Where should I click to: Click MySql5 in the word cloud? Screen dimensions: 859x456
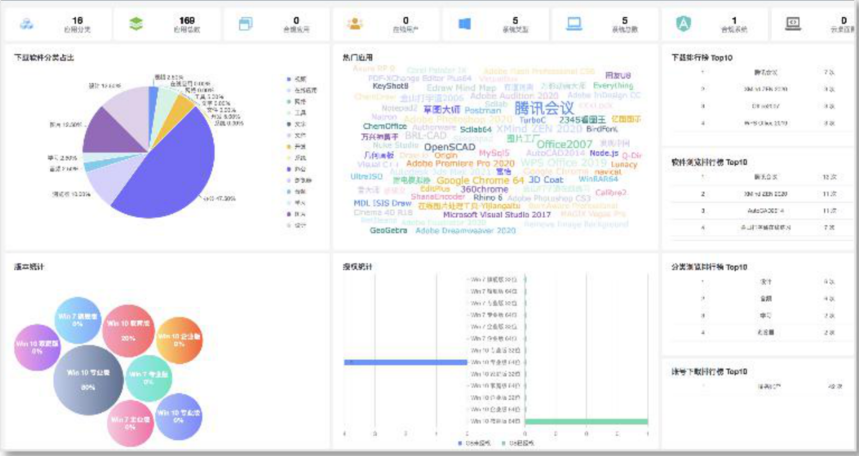pyautogui.click(x=494, y=153)
